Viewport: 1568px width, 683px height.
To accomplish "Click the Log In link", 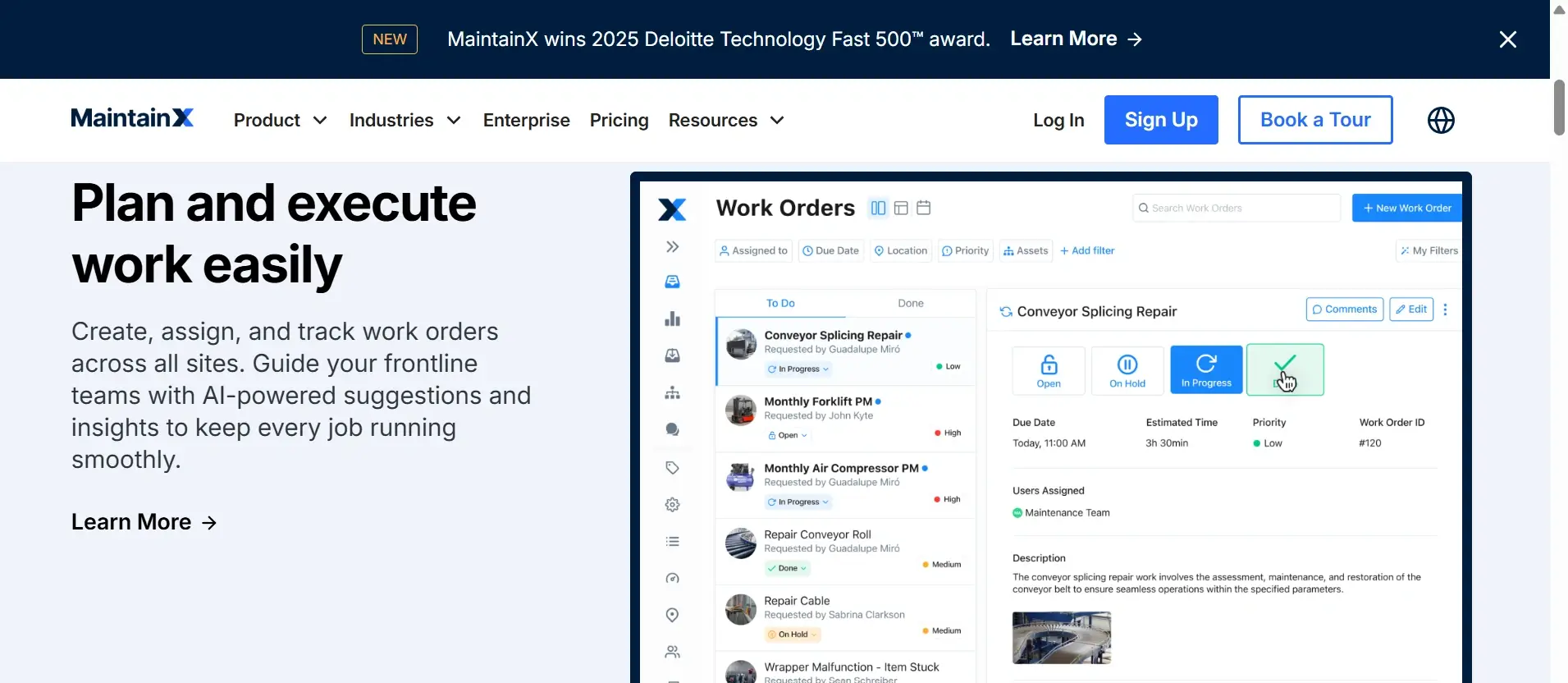I will 1058,120.
